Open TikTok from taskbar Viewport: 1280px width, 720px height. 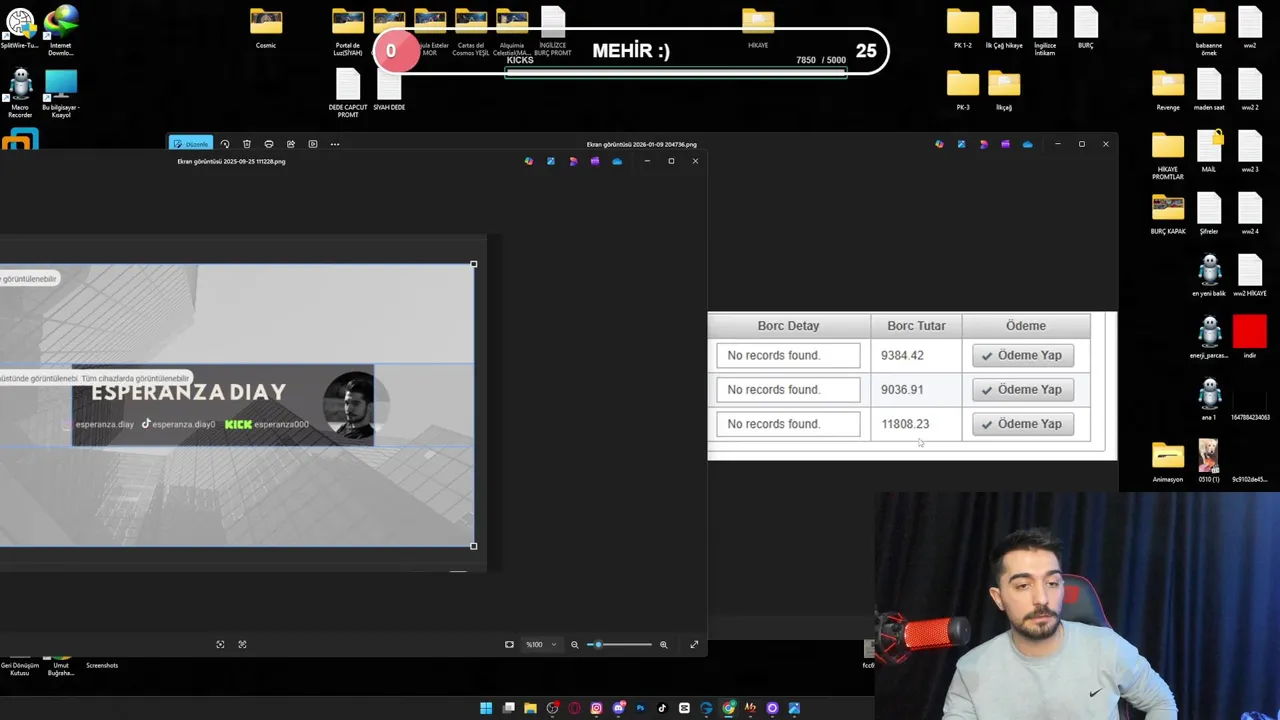tap(662, 708)
